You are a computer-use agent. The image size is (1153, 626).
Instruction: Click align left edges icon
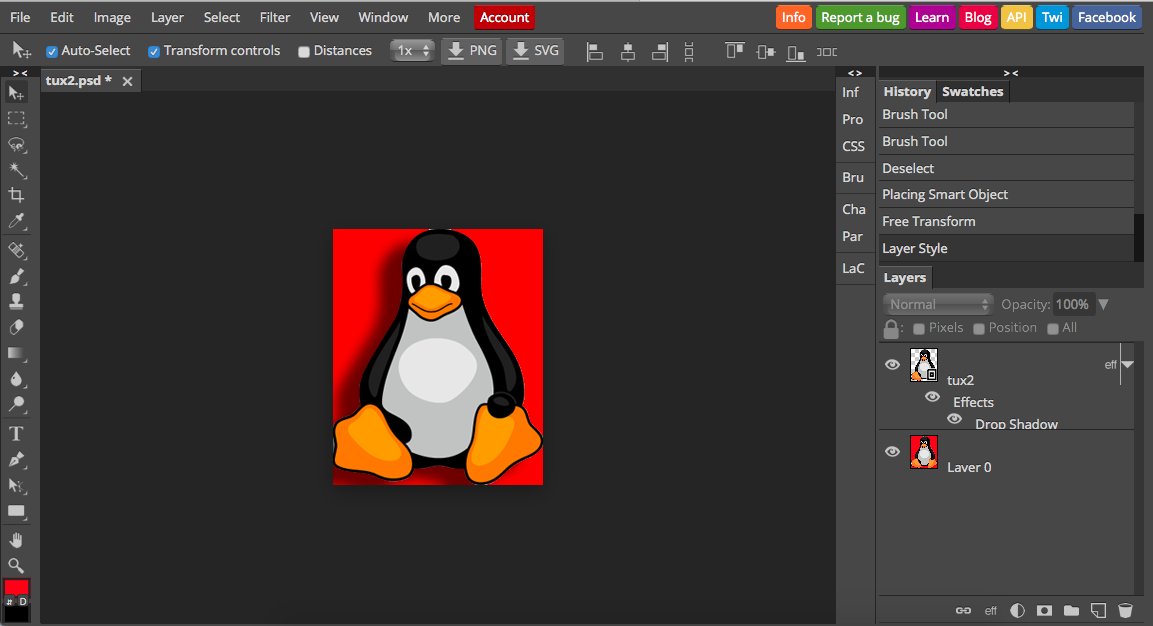click(x=595, y=51)
